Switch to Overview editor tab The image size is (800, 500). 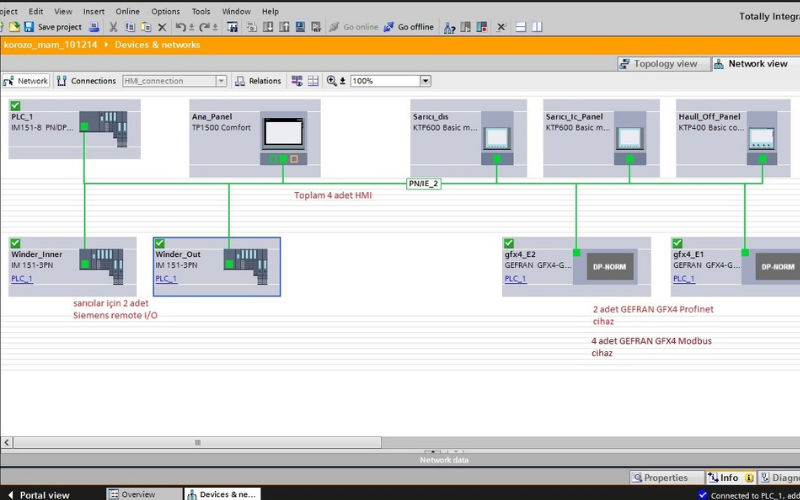[x=144, y=494]
